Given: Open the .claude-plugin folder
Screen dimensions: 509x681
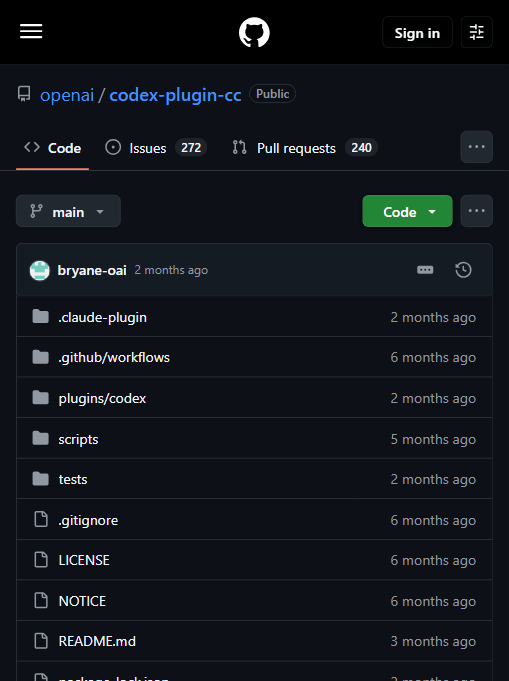Looking at the screenshot, I should click(x=102, y=317).
